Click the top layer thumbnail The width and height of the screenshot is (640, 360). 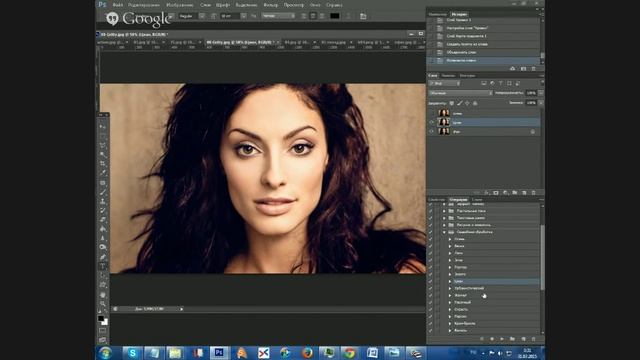pos(444,113)
